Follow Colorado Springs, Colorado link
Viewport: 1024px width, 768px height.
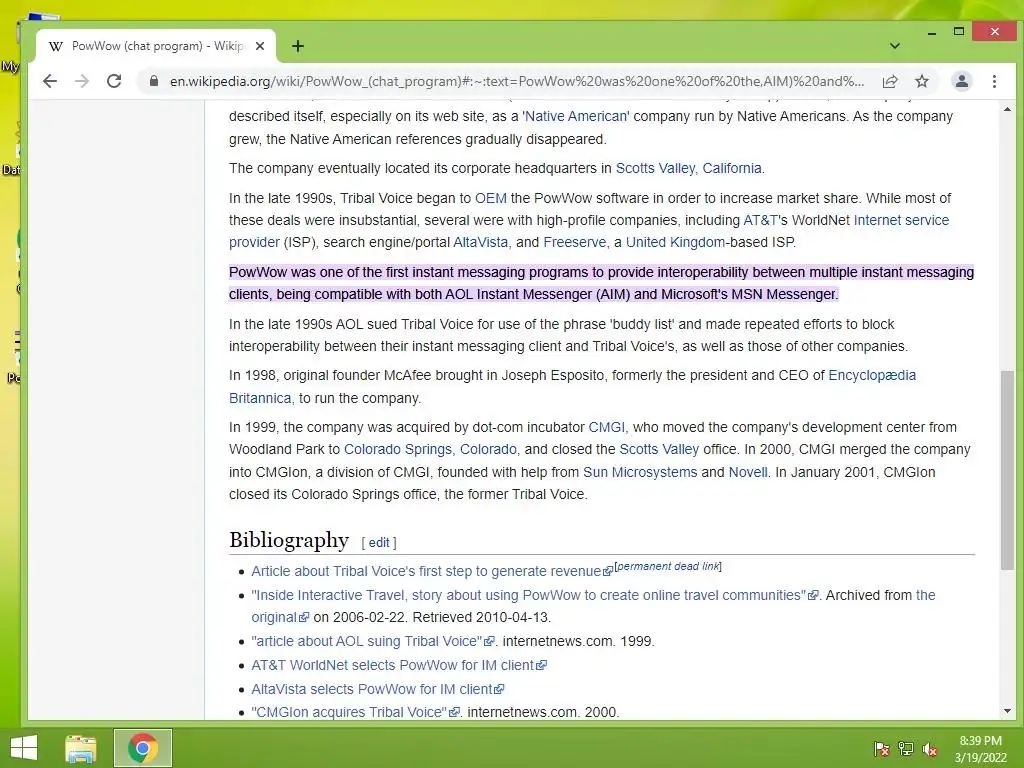pos(430,449)
